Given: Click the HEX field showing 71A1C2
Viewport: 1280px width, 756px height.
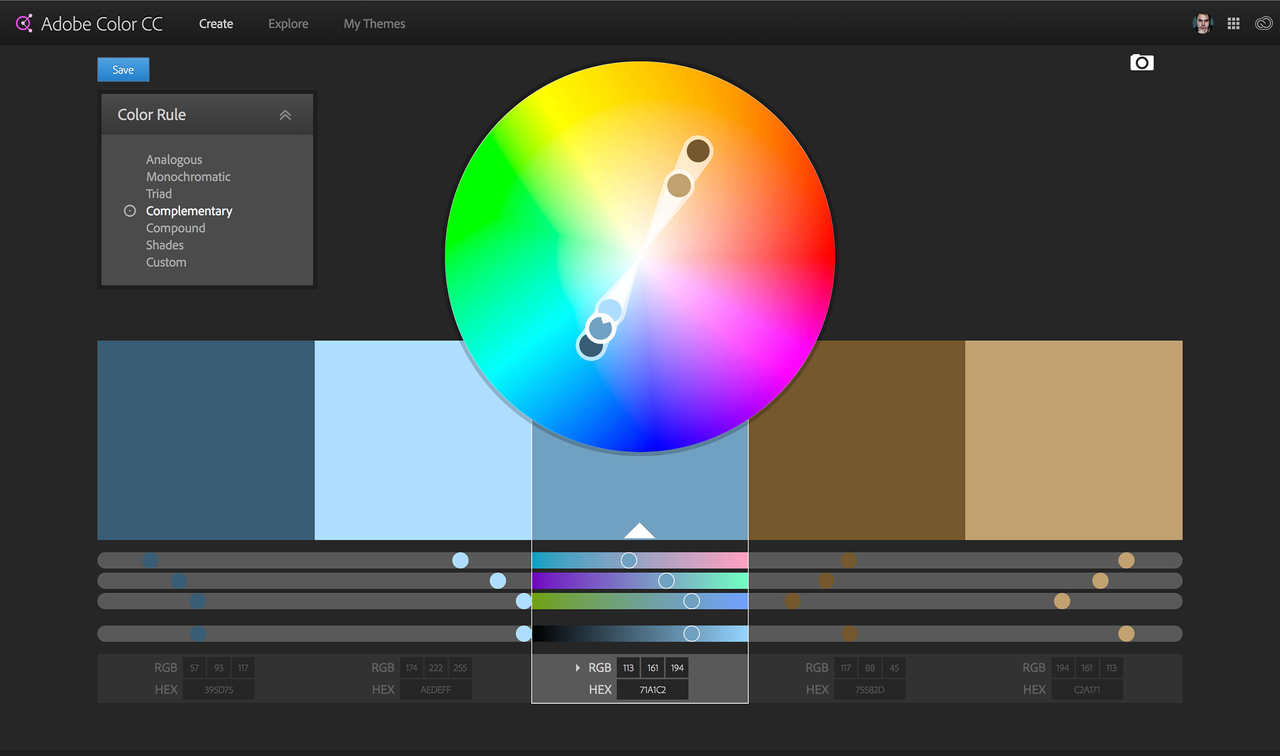Looking at the screenshot, I should pos(652,689).
